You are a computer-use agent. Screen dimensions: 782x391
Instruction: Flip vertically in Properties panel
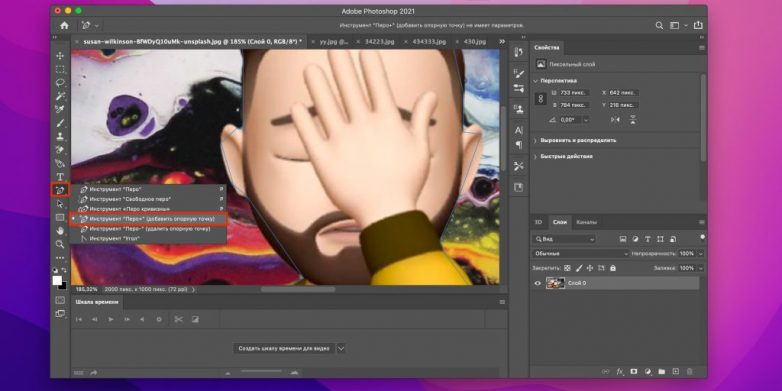(633, 120)
